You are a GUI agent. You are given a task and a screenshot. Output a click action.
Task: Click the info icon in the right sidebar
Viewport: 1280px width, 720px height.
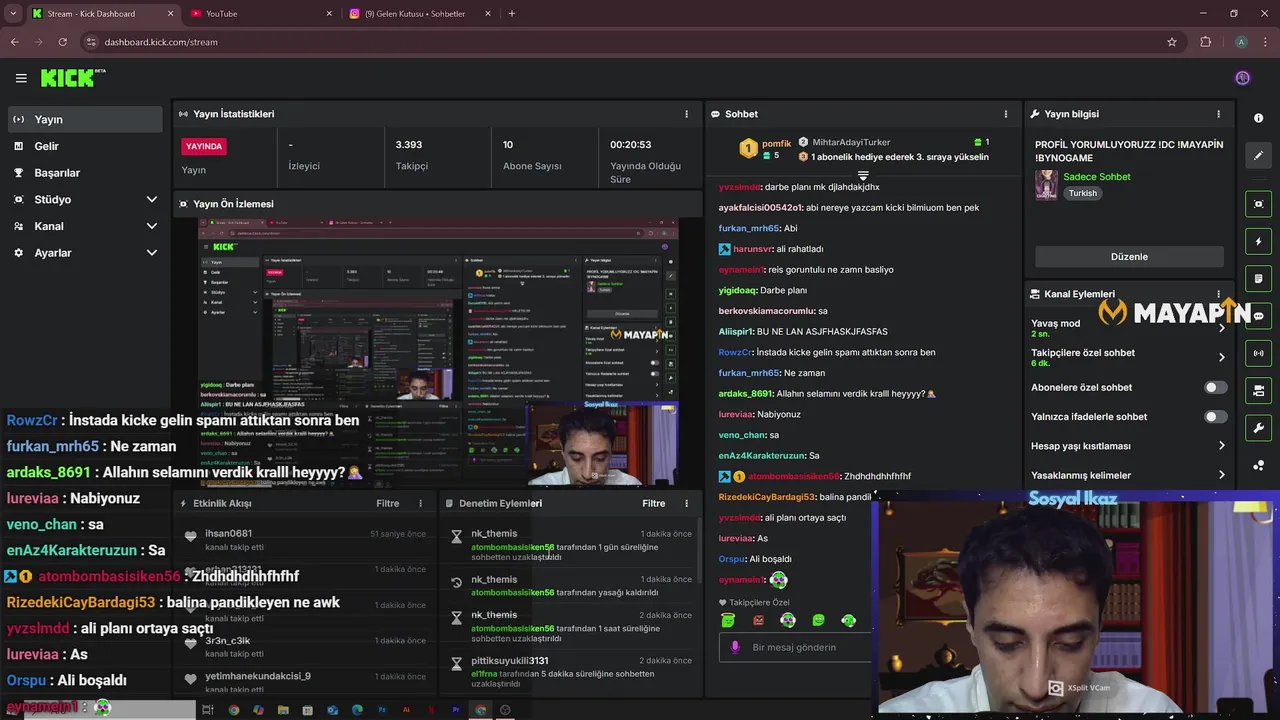click(1258, 118)
